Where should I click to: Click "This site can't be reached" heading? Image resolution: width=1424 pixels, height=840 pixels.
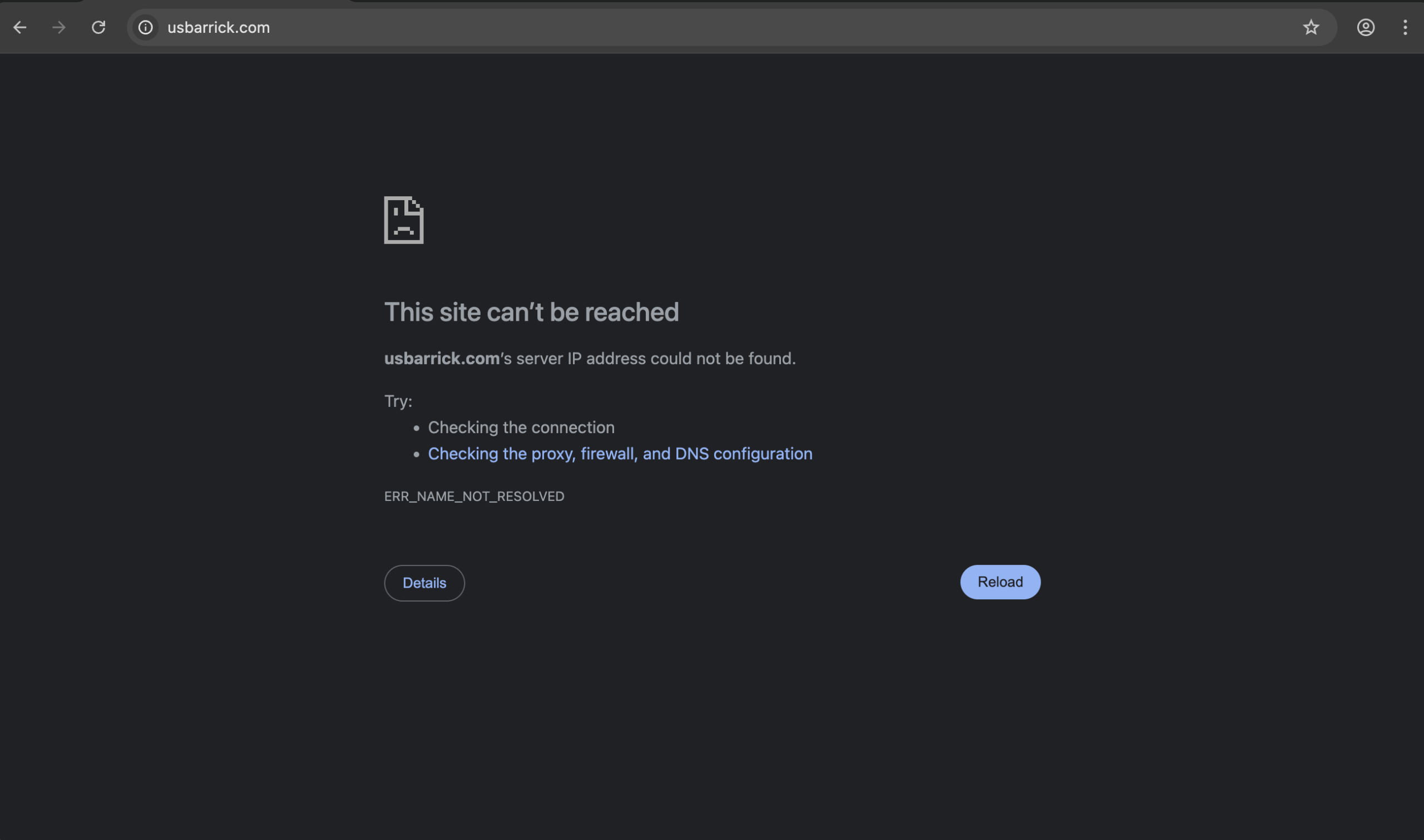click(x=531, y=312)
